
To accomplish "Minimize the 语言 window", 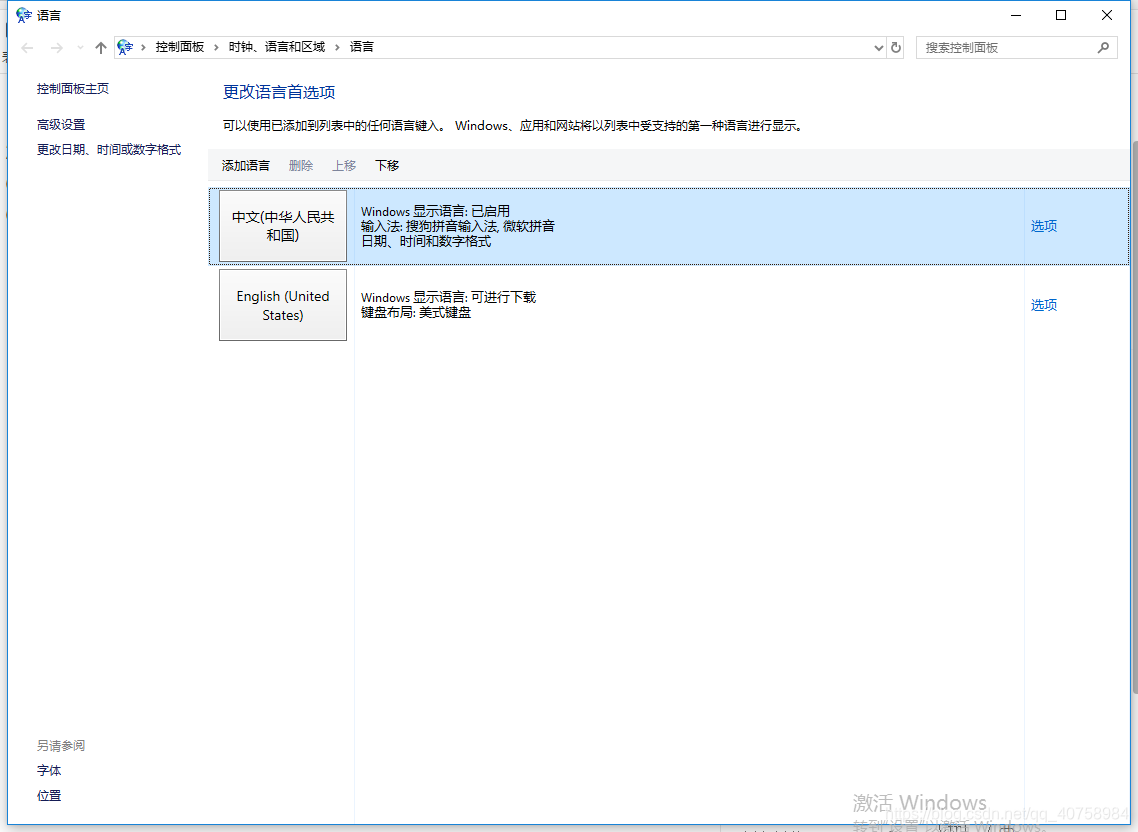I will (1016, 15).
